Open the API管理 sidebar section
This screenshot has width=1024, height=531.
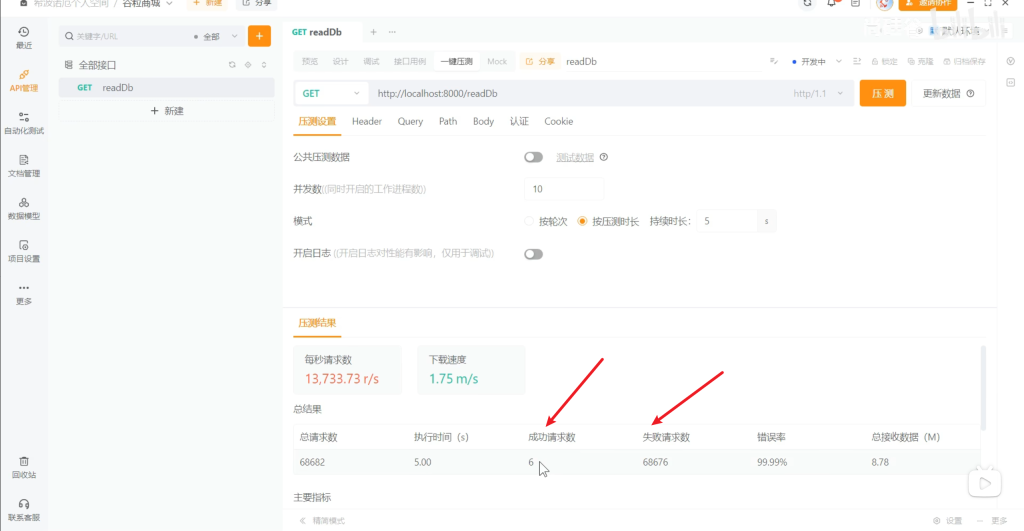(x=23, y=80)
